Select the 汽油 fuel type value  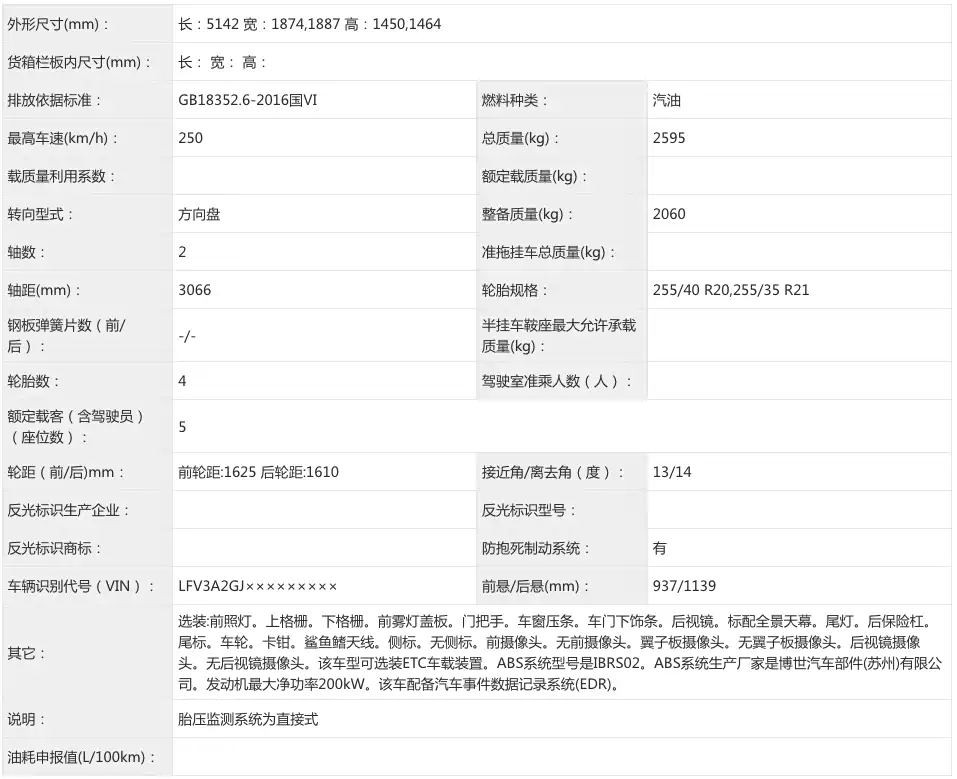(667, 100)
